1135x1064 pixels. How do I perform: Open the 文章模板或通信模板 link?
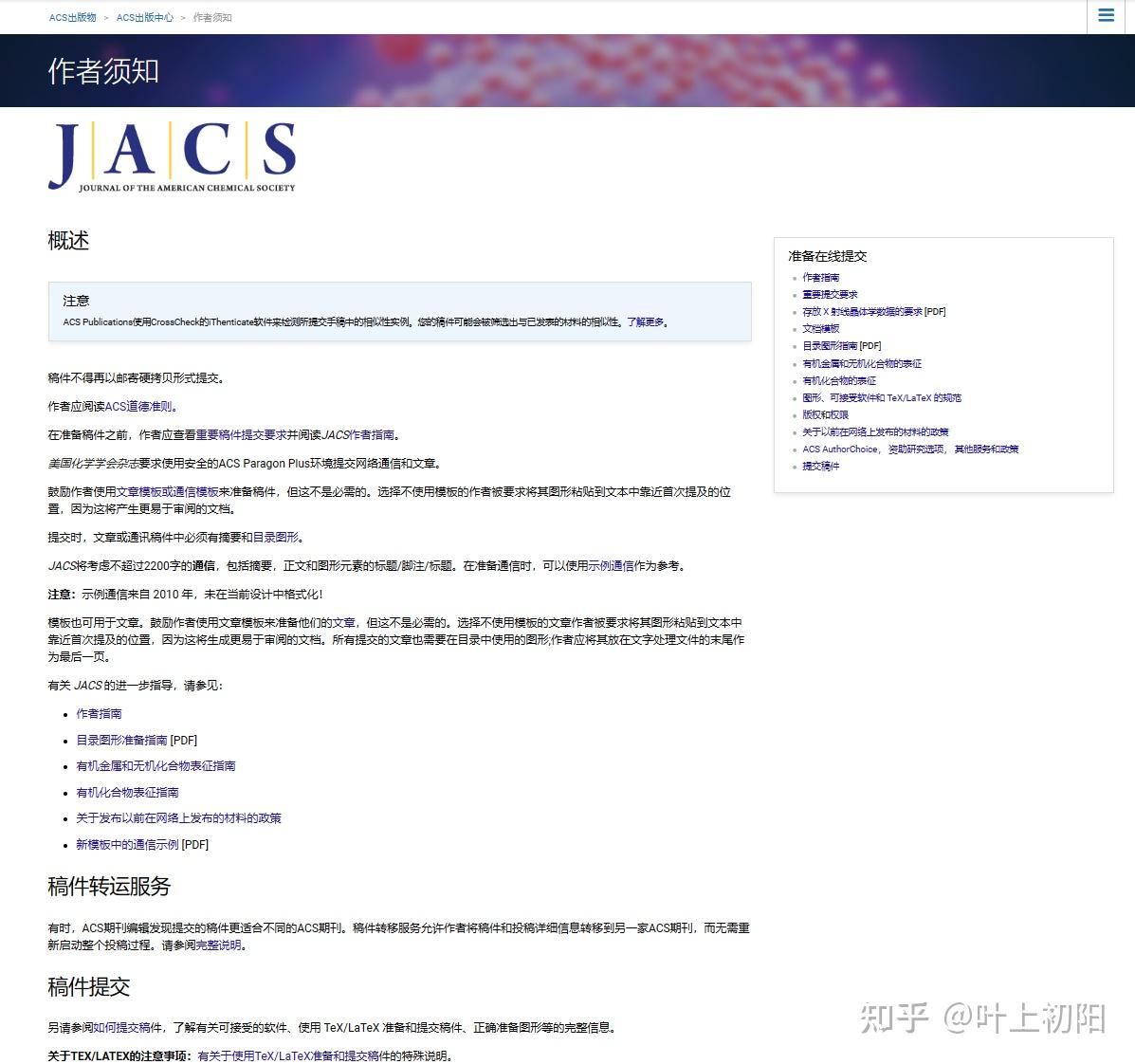(x=167, y=492)
